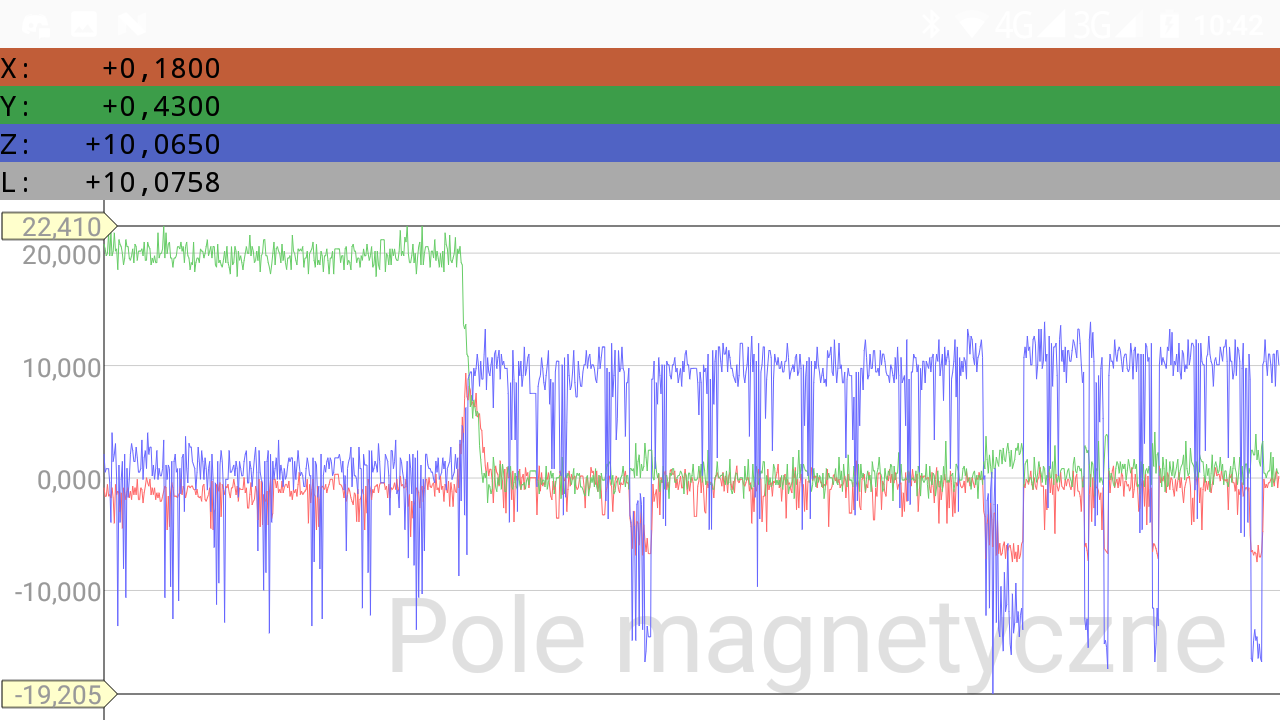Screen dimensions: 1280x720
Task: Select the -19,205 lower limit marker
Action: pyautogui.click(x=59, y=694)
